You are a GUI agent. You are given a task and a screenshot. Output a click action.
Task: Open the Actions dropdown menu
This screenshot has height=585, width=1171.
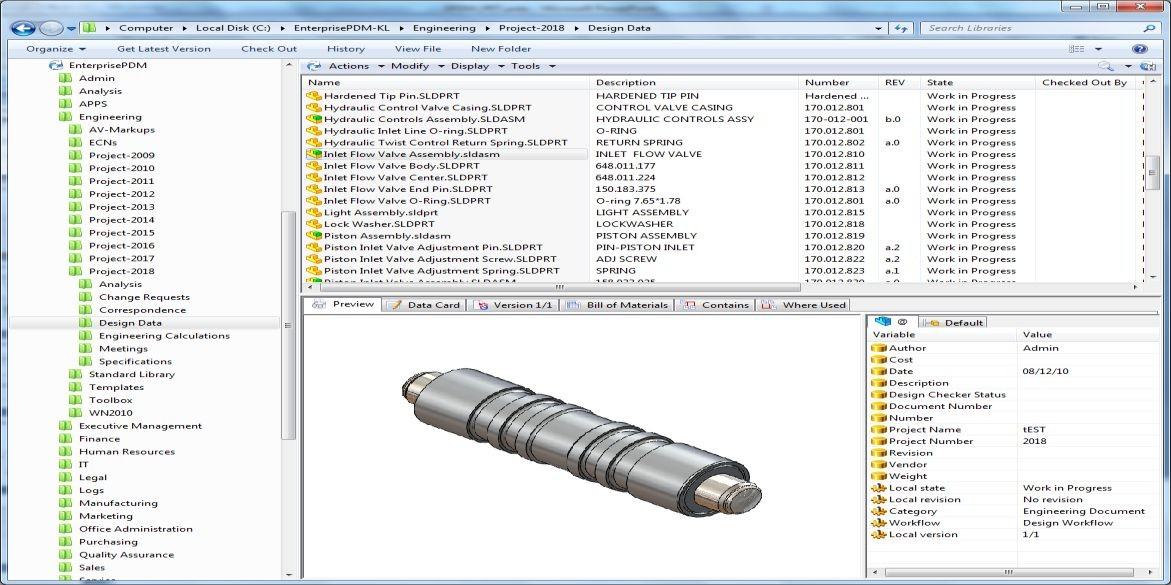(x=356, y=66)
